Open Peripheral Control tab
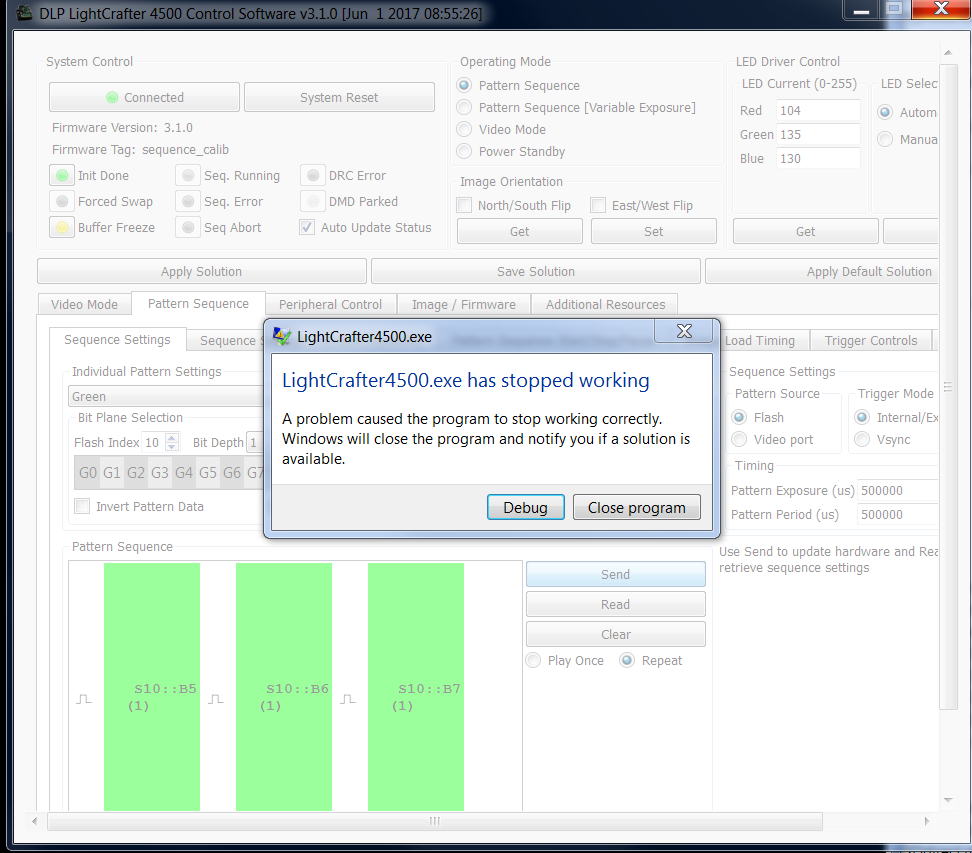The height and width of the screenshot is (853, 972). 330,304
